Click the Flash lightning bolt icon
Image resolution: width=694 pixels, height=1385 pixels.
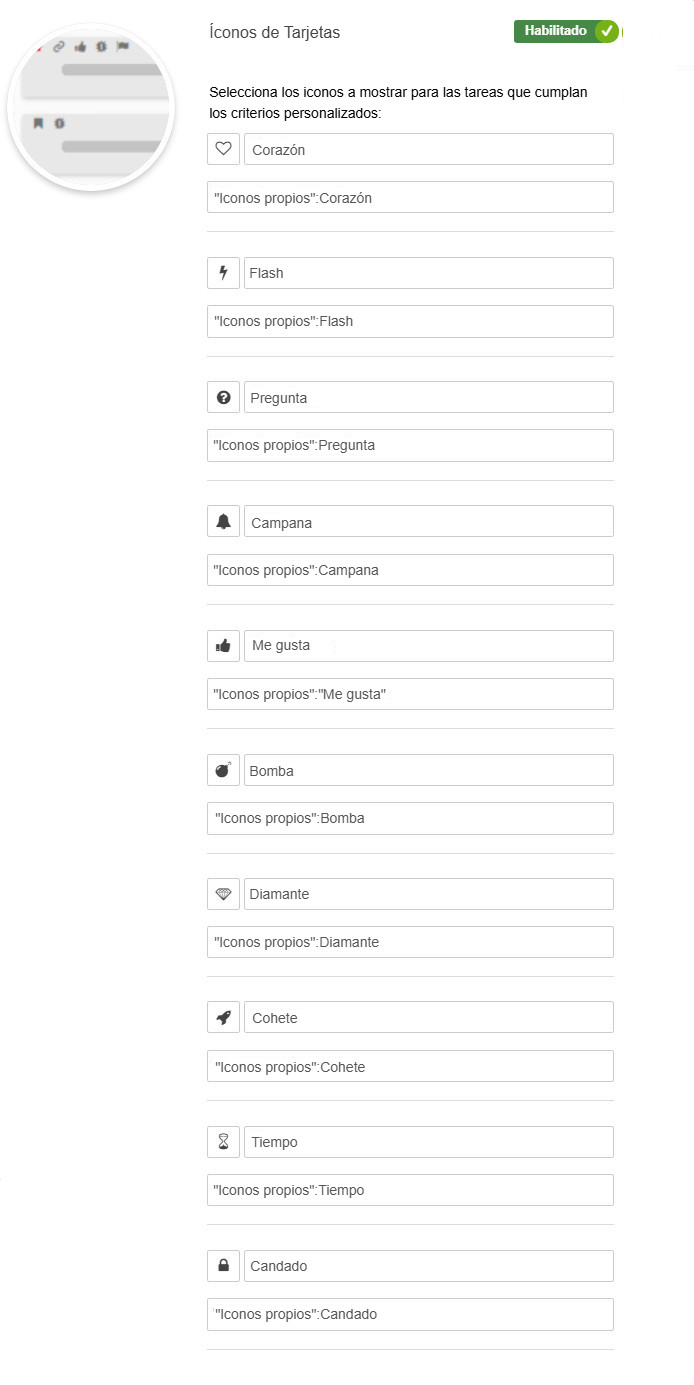pos(223,272)
